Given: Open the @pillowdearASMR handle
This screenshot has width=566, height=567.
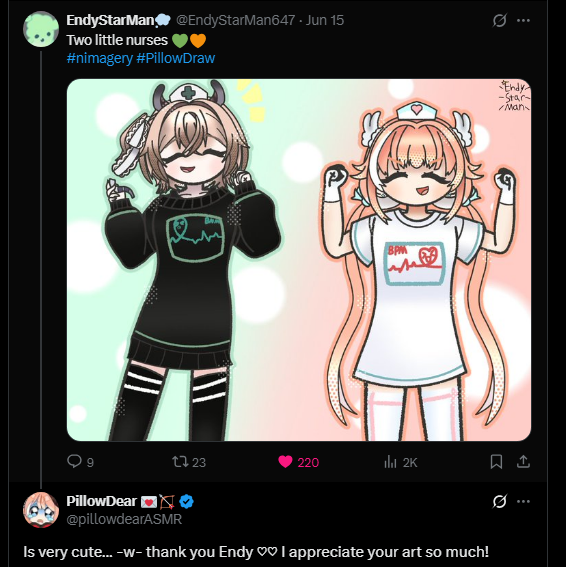Looking at the screenshot, I should (x=124, y=519).
